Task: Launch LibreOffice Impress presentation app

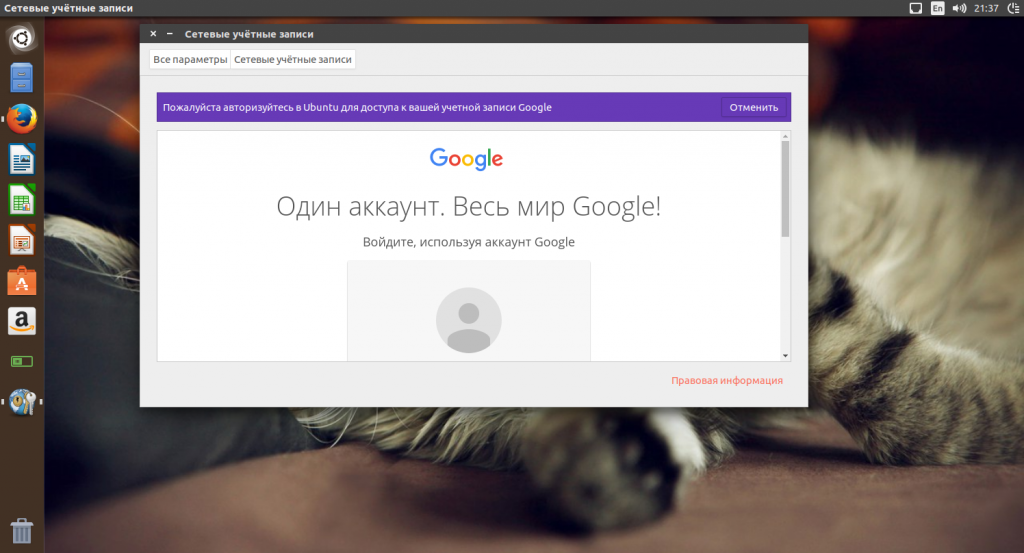Action: point(22,241)
